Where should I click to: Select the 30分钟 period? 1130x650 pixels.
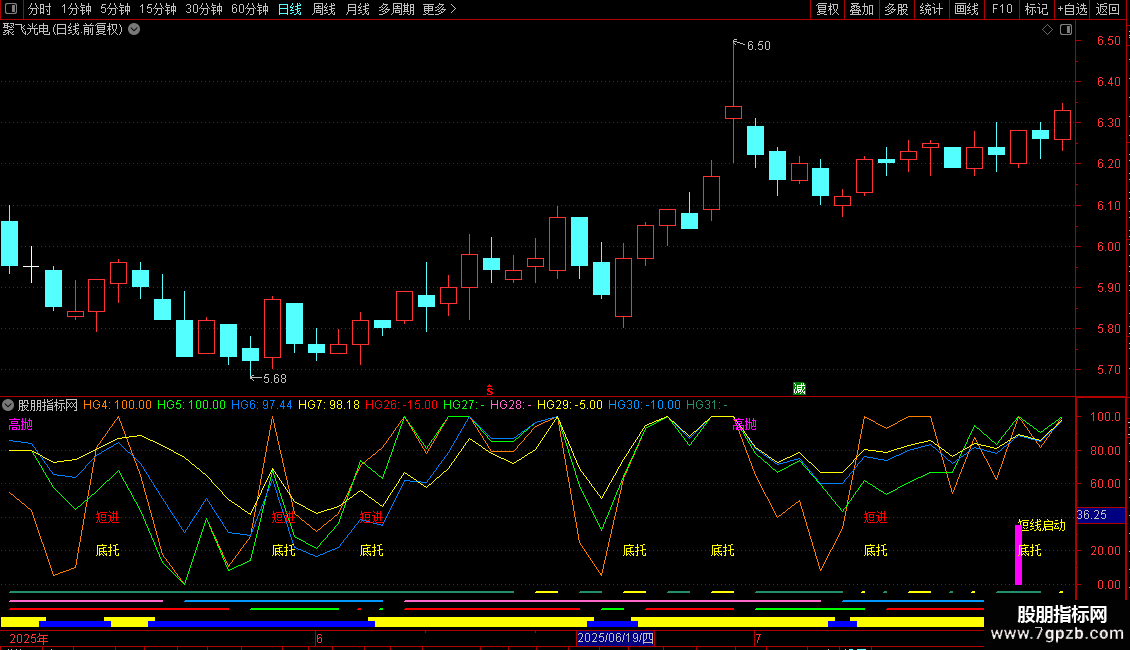[204, 9]
